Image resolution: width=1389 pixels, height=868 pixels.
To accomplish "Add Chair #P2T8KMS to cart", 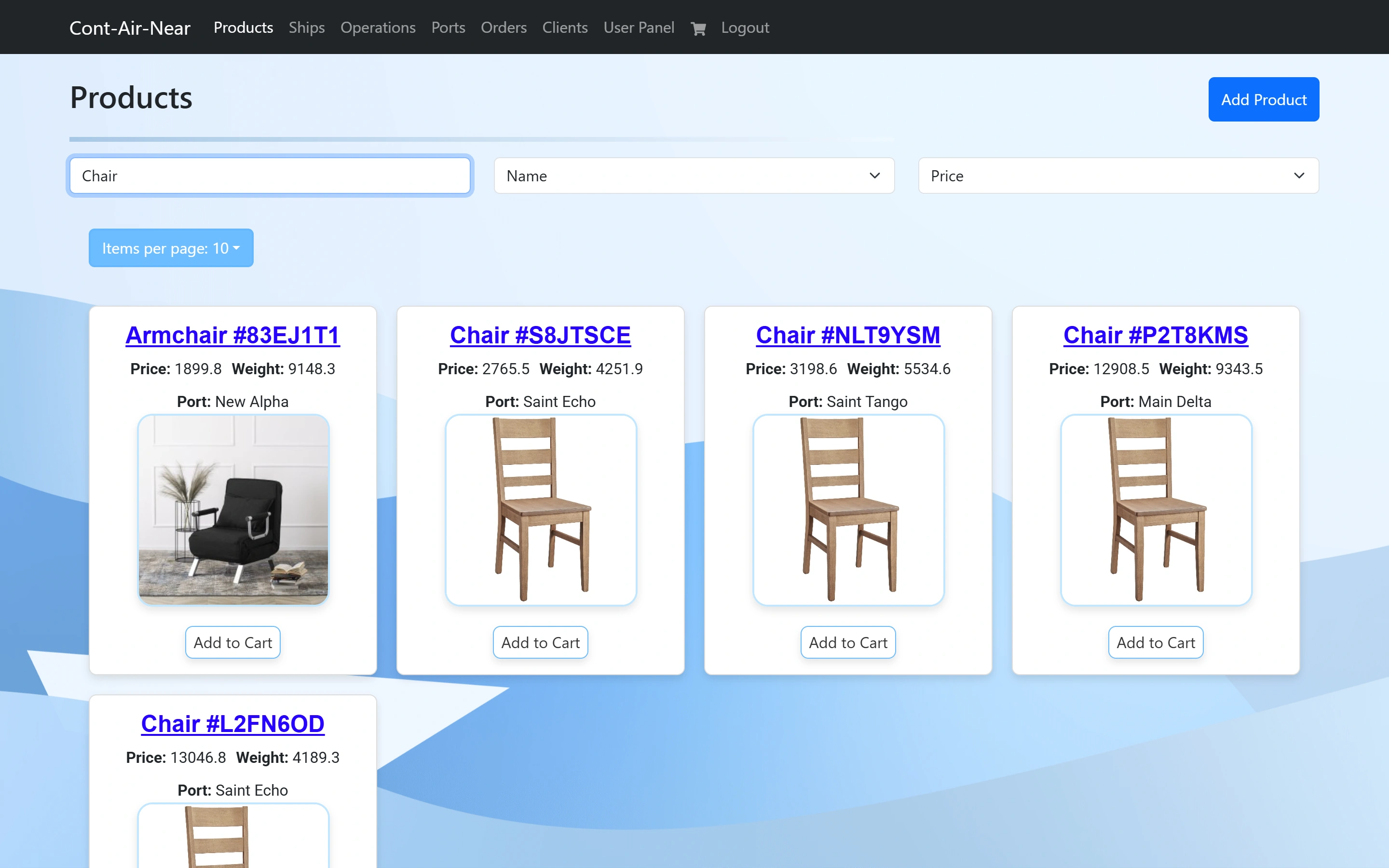I will click(x=1156, y=642).
